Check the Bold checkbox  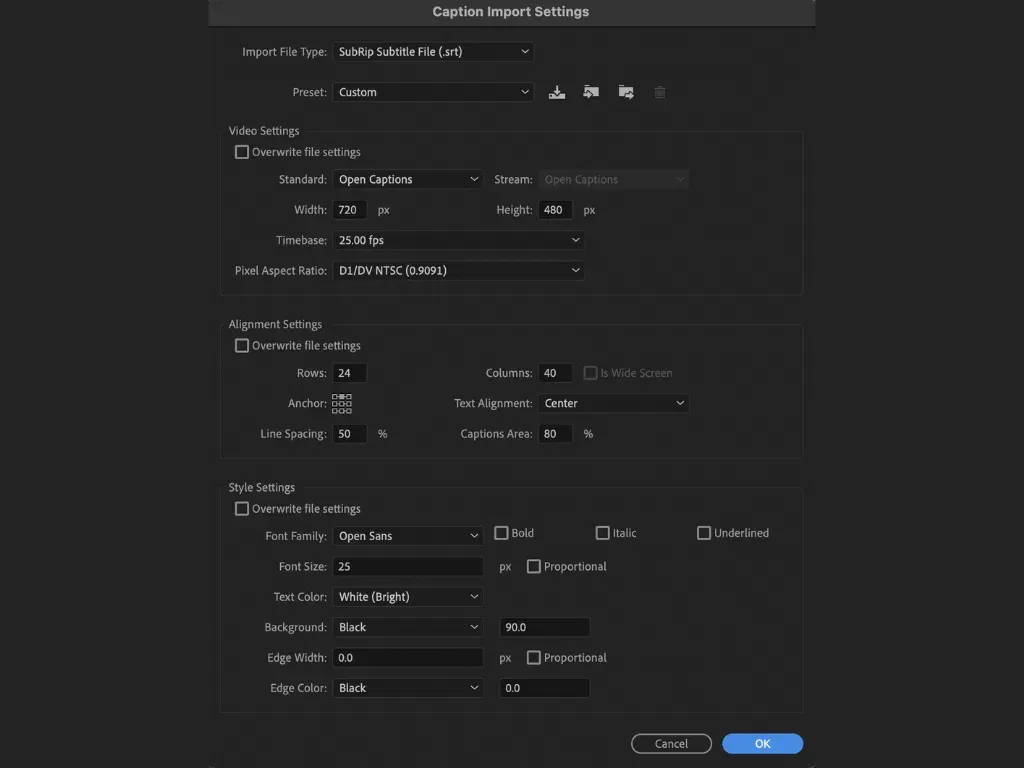[x=501, y=533]
